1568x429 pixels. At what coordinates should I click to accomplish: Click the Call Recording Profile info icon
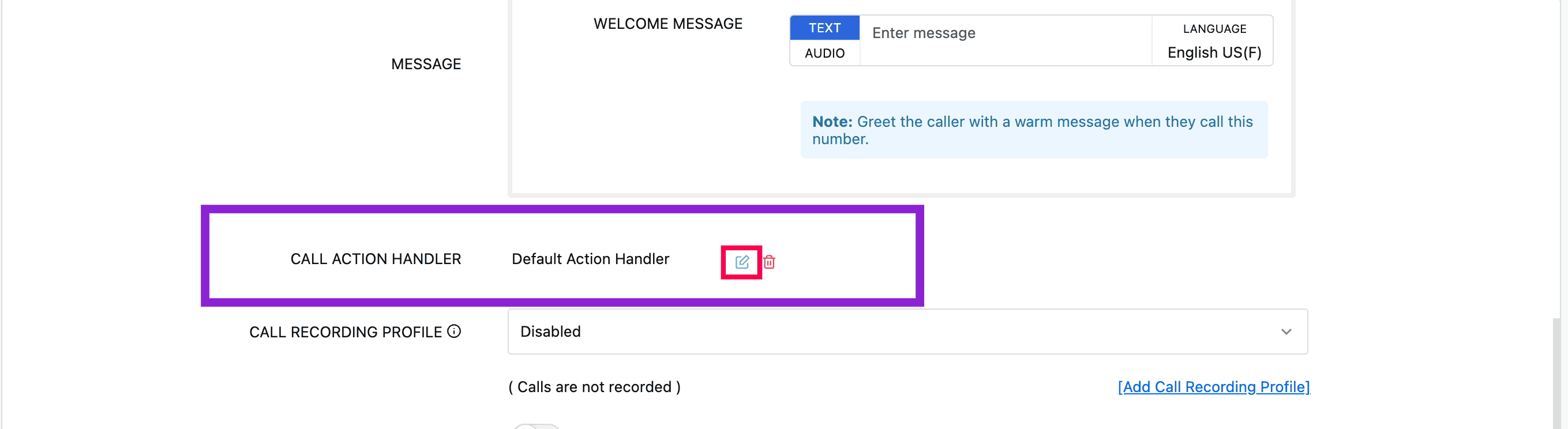point(454,331)
